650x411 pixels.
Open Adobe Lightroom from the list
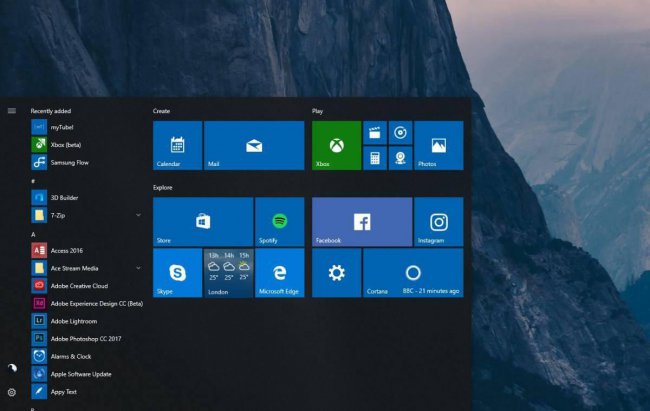pyautogui.click(x=87, y=321)
